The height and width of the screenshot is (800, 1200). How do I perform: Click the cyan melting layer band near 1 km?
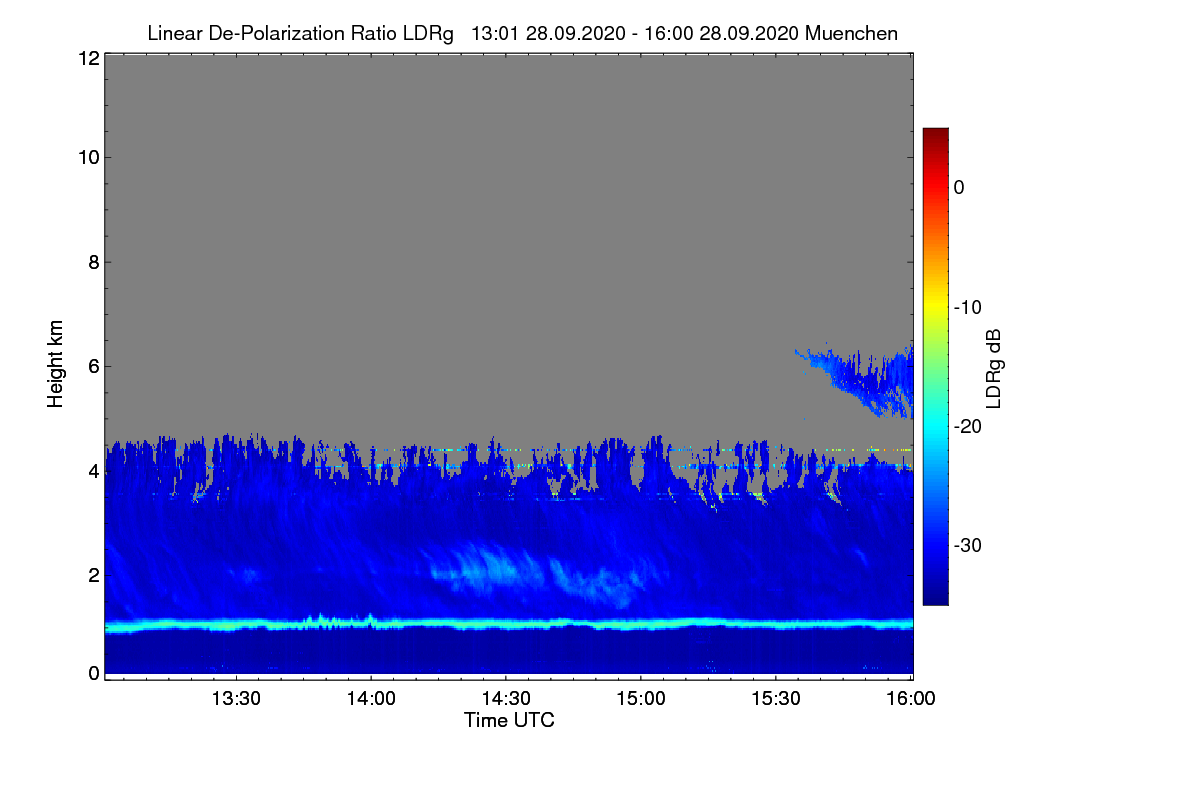click(508, 624)
